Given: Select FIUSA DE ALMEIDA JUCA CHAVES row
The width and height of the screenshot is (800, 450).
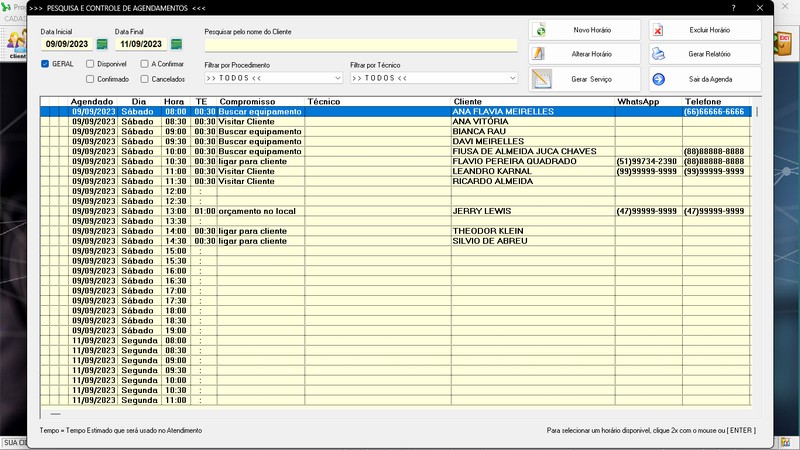Looking at the screenshot, I should point(395,151).
